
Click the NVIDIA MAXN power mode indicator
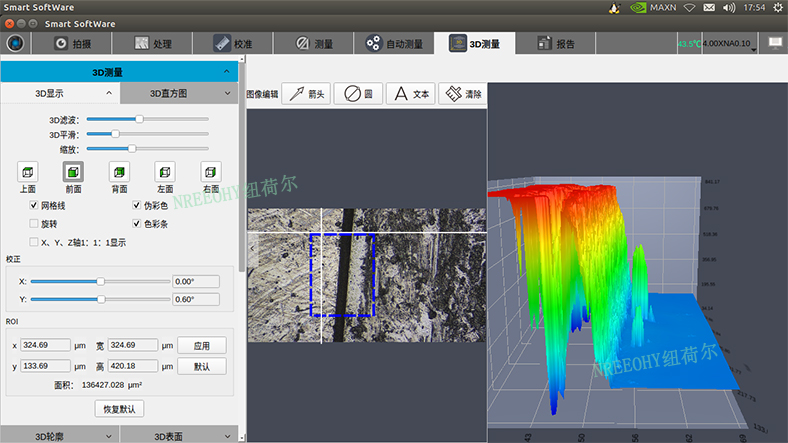pos(653,7)
